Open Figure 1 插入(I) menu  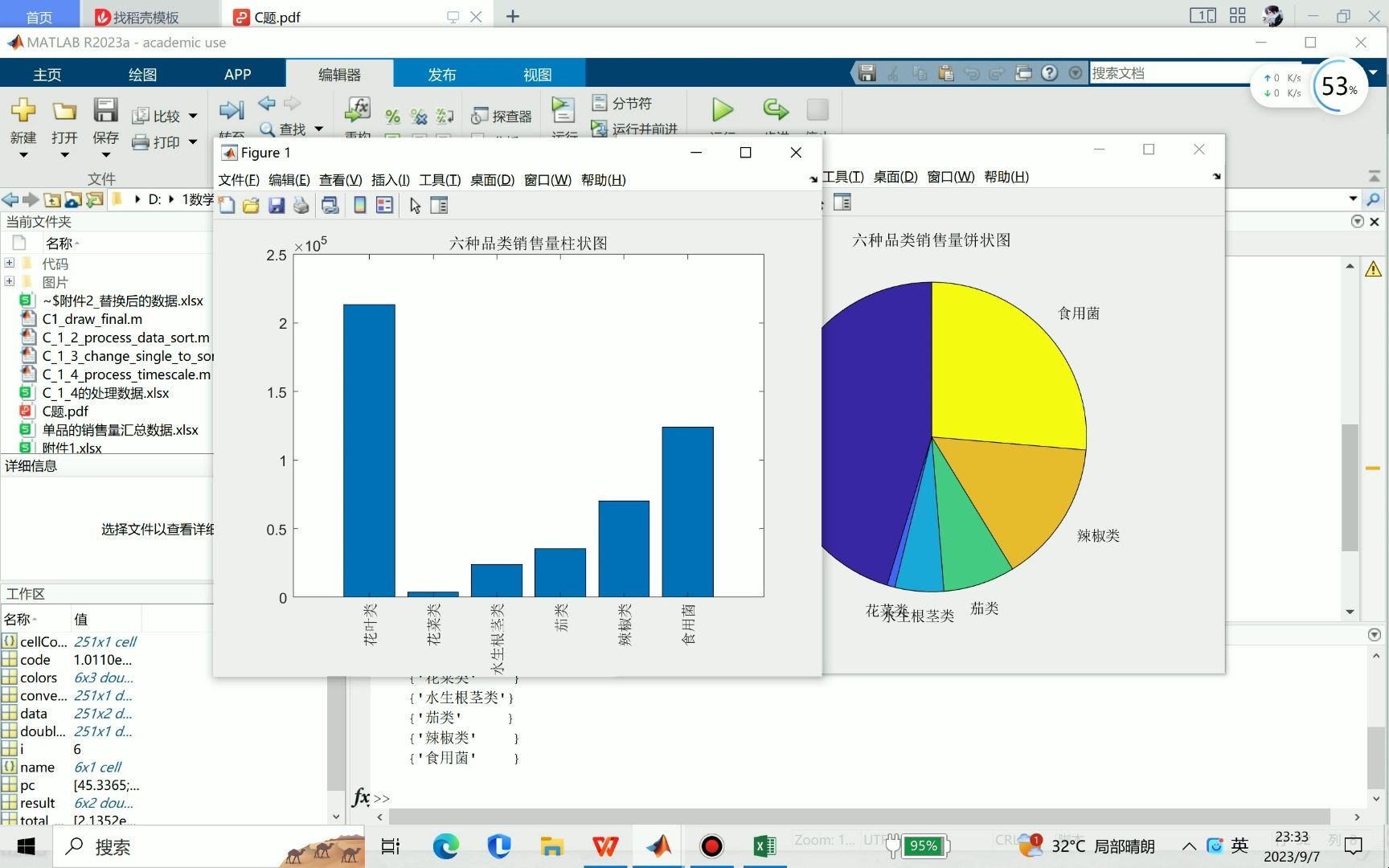pos(391,180)
